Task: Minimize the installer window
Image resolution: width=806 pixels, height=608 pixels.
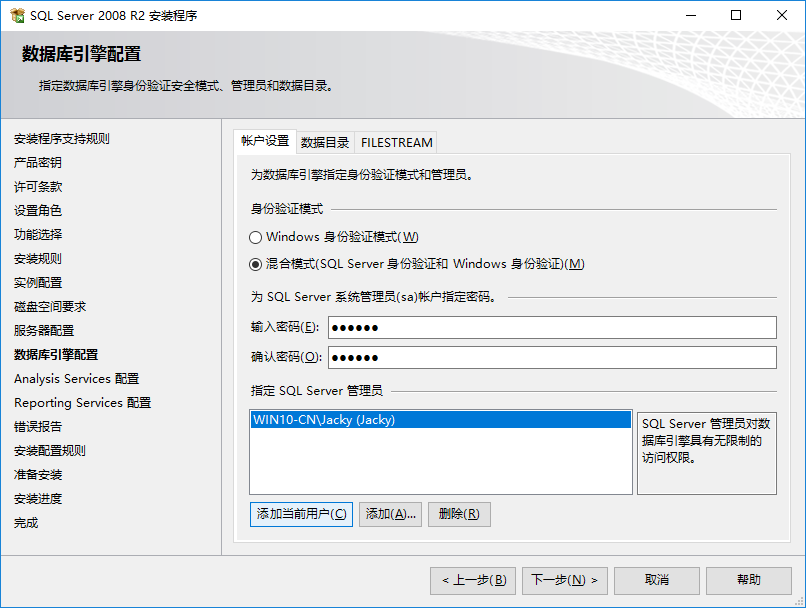Action: 691,15
